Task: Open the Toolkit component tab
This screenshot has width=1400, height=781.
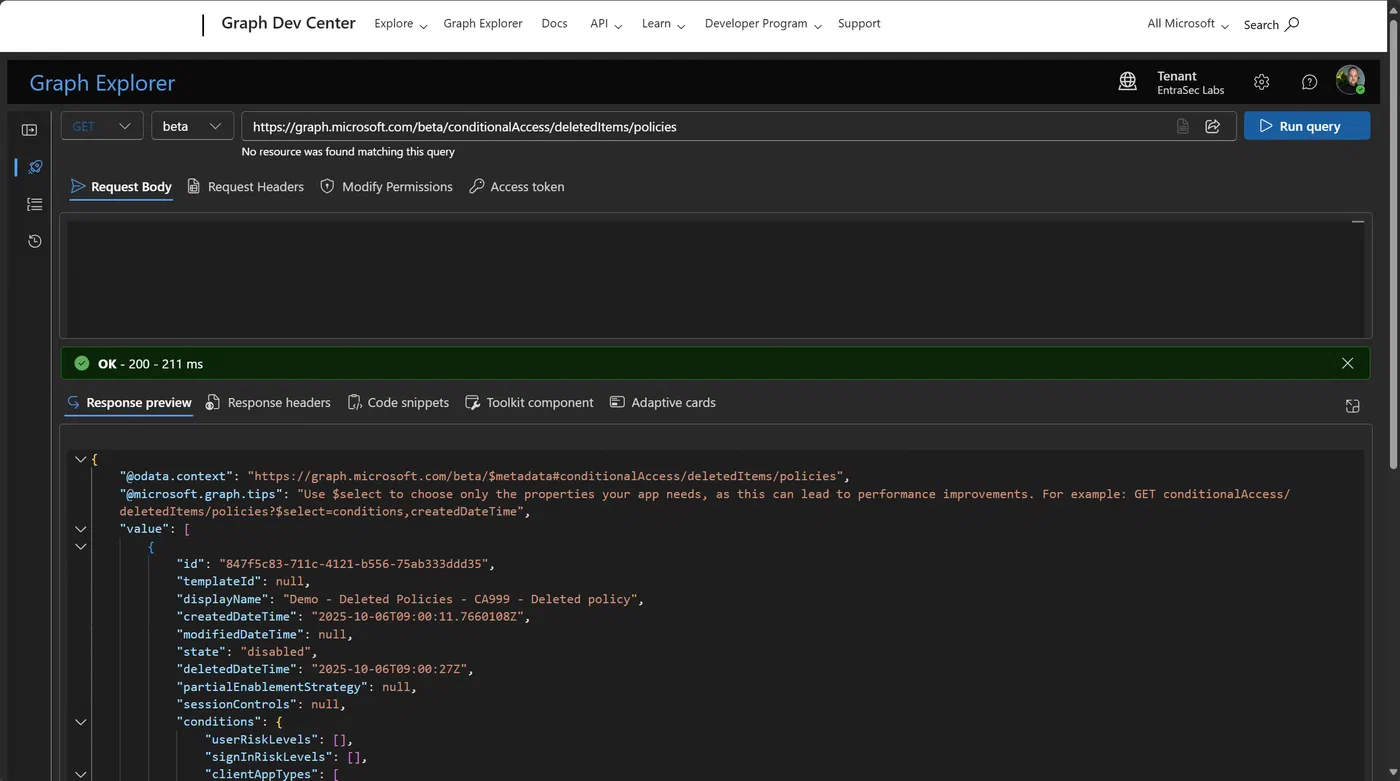Action: (529, 402)
